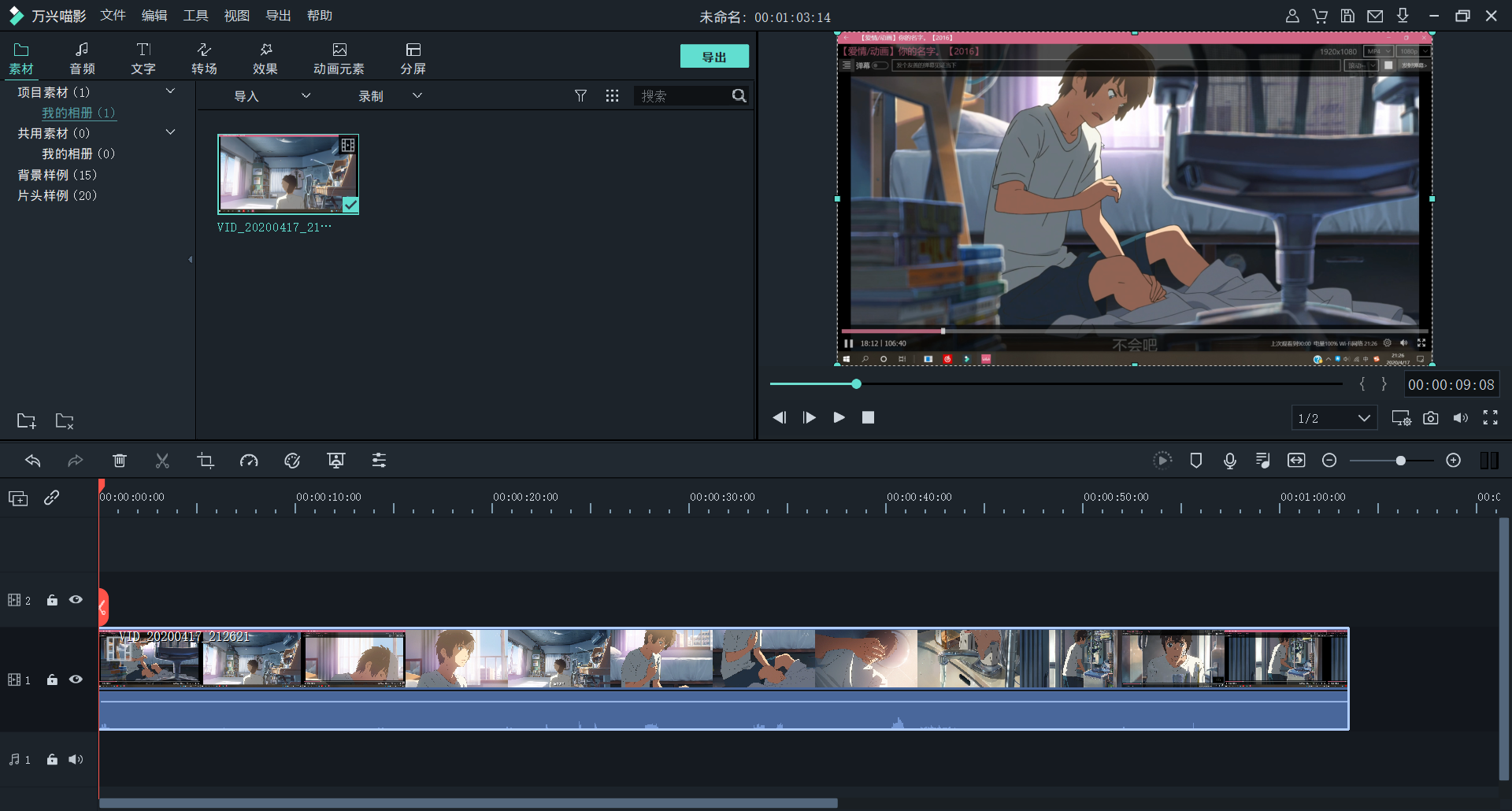Toggle lock on video track 2

[52, 600]
